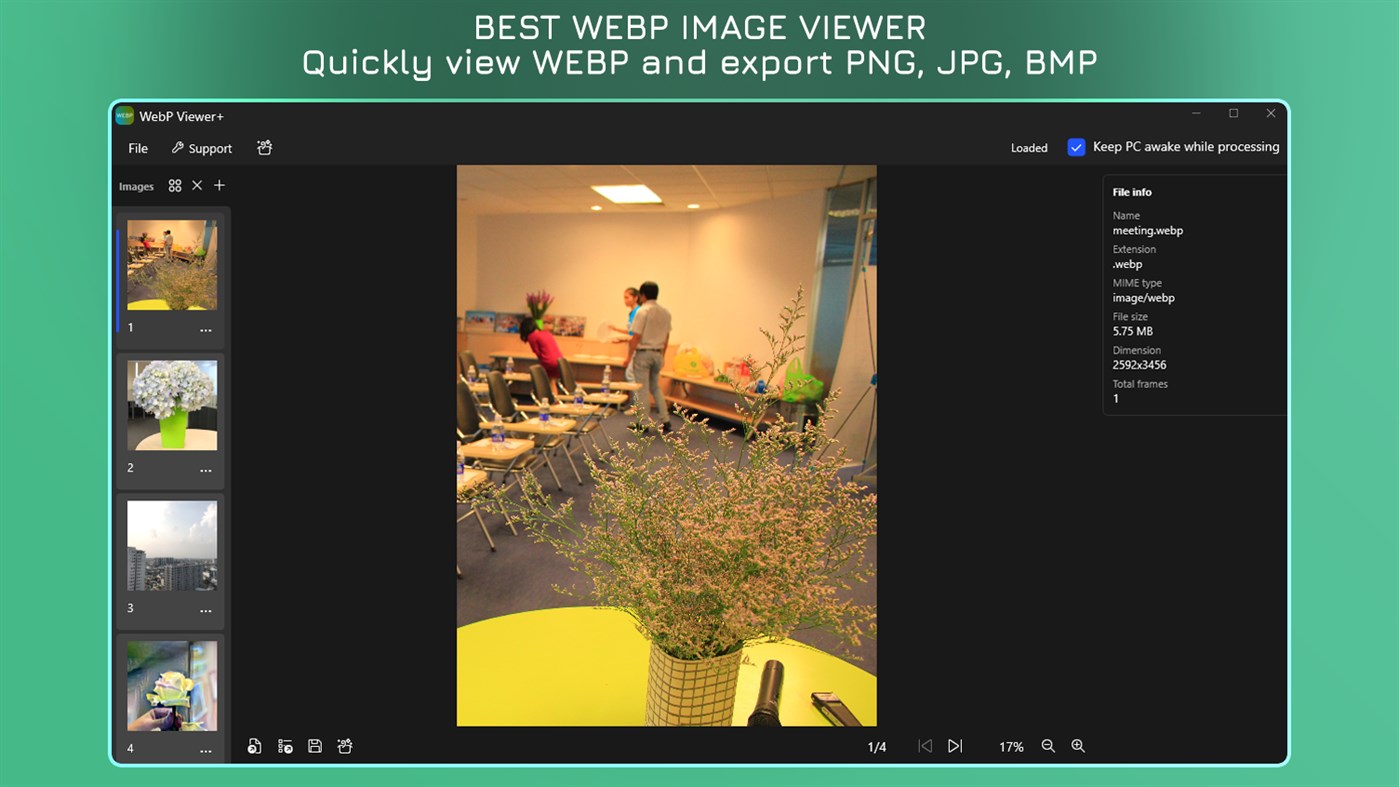Open the gift icon in the top menu bar

(x=264, y=147)
